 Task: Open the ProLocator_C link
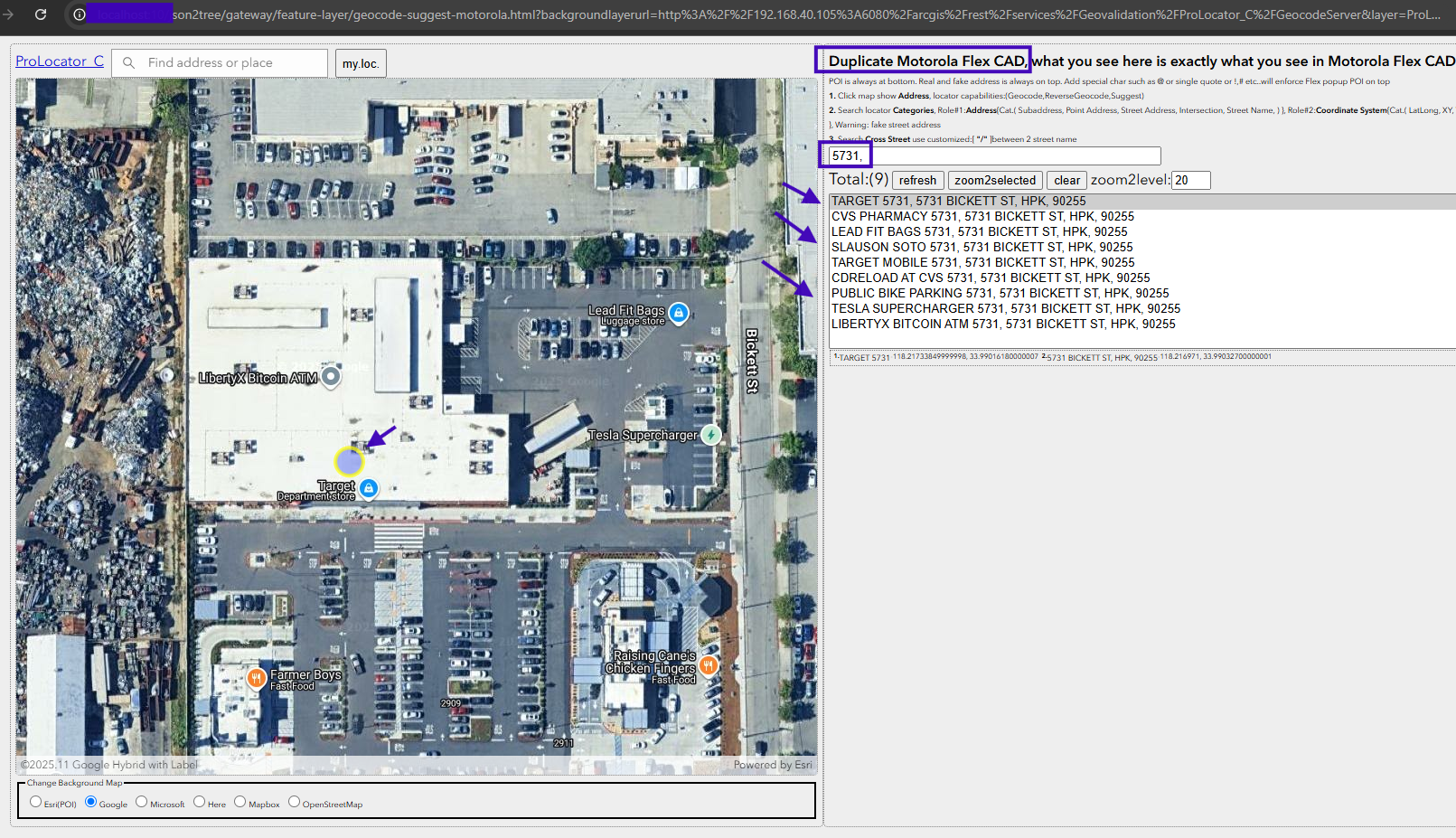(60, 61)
